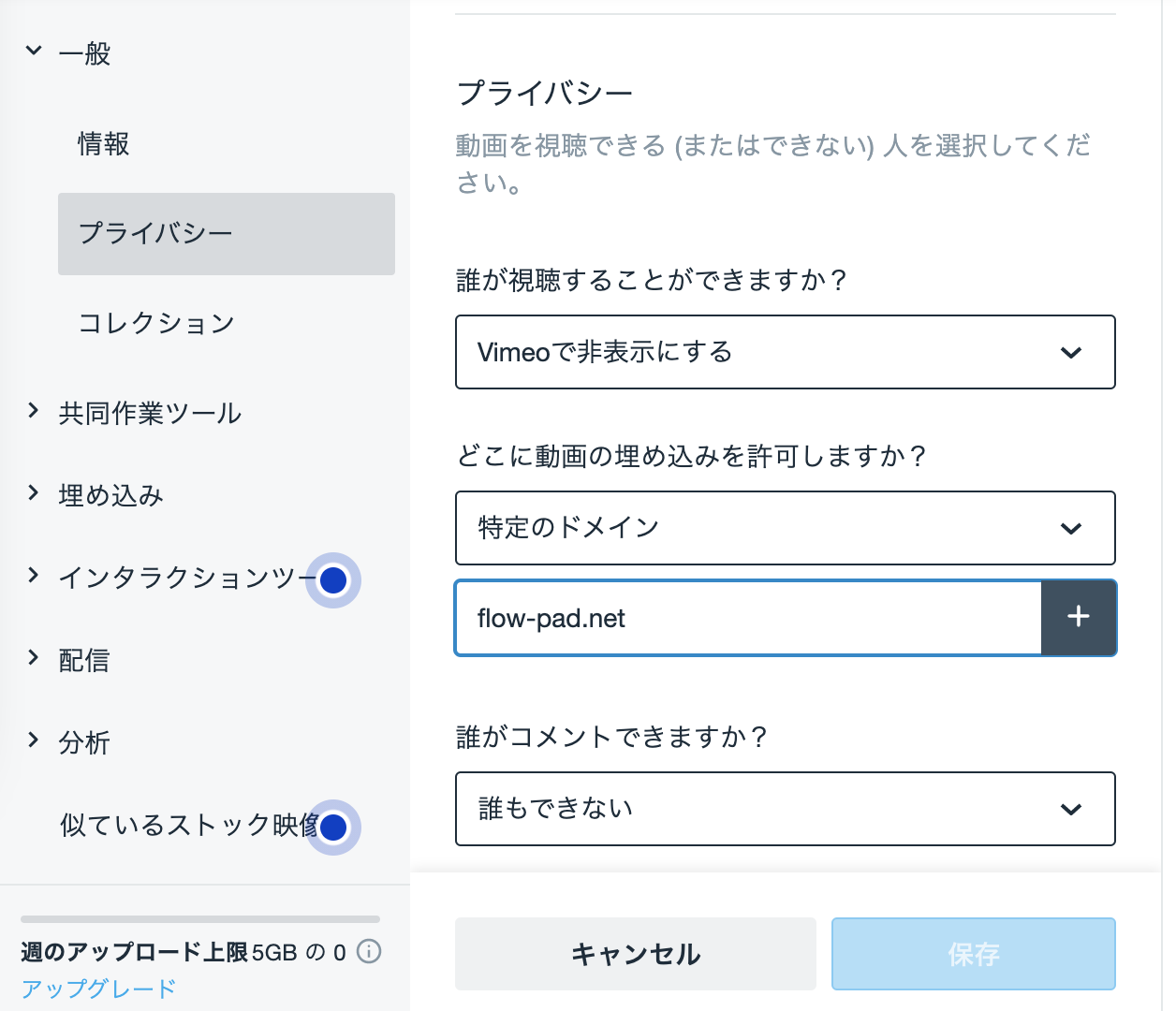The image size is (1176, 1011).
Task: Open コレクション in the sidebar
Action: coord(155,324)
